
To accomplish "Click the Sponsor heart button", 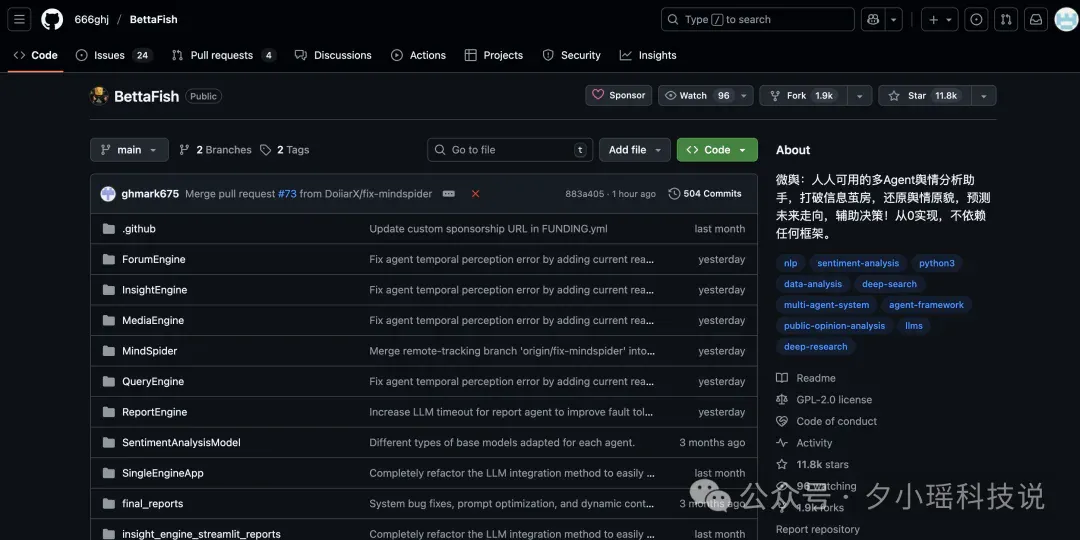I will pyautogui.click(x=619, y=96).
